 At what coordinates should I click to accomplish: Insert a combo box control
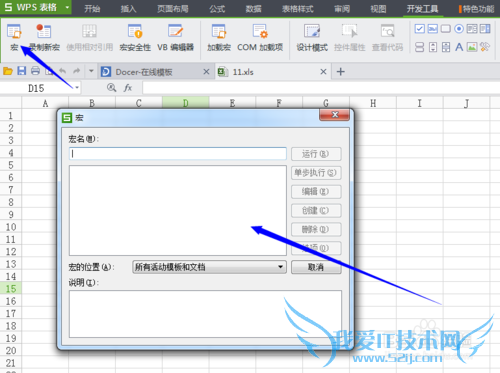[485, 29]
